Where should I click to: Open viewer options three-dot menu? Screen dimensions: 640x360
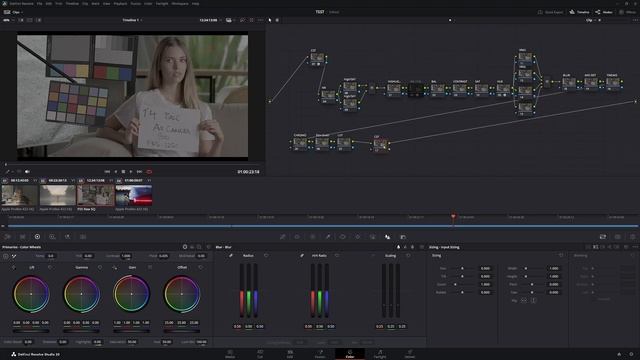point(260,20)
